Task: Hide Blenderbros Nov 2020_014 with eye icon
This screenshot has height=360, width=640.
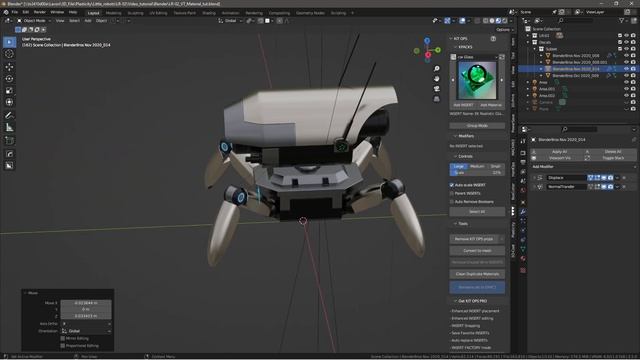Action: [627, 69]
